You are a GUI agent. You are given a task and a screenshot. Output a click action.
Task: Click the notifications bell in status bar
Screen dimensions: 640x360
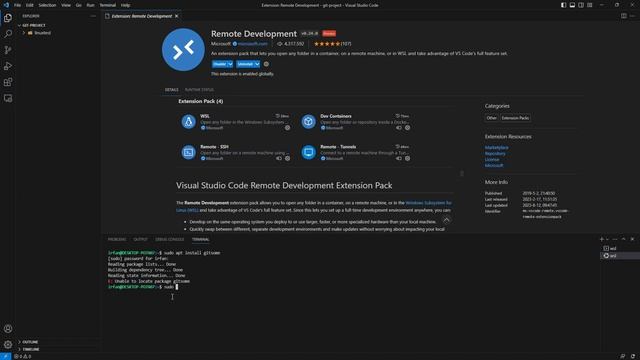coord(633,356)
